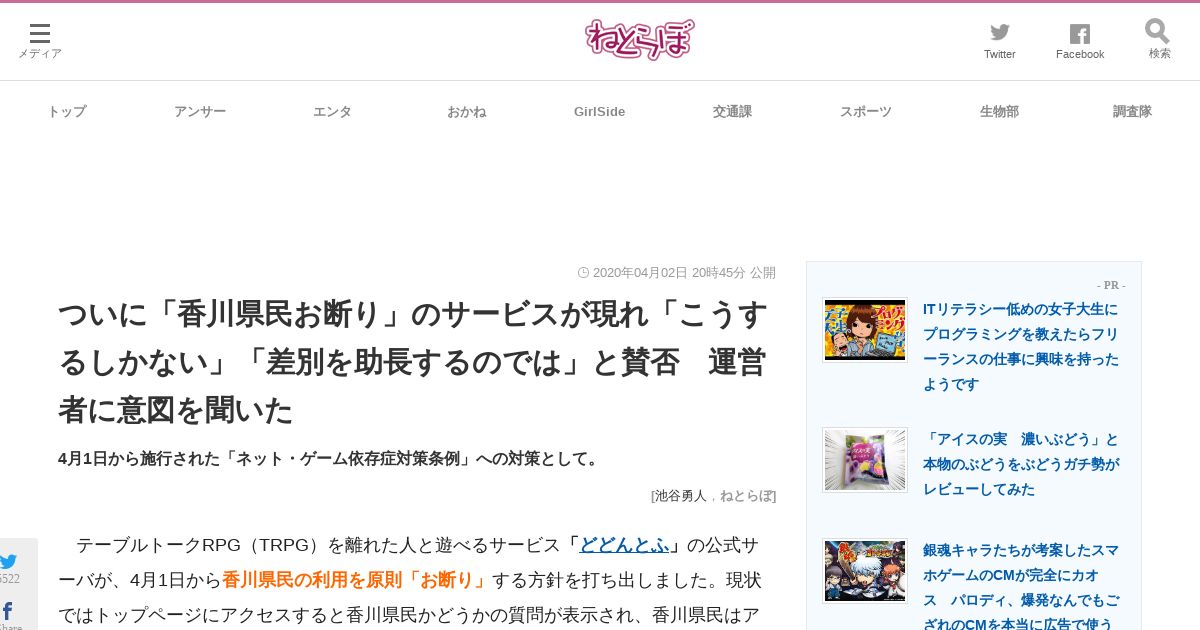Select the トップ navigation tab
Image resolution: width=1200 pixels, height=630 pixels.
(x=67, y=112)
